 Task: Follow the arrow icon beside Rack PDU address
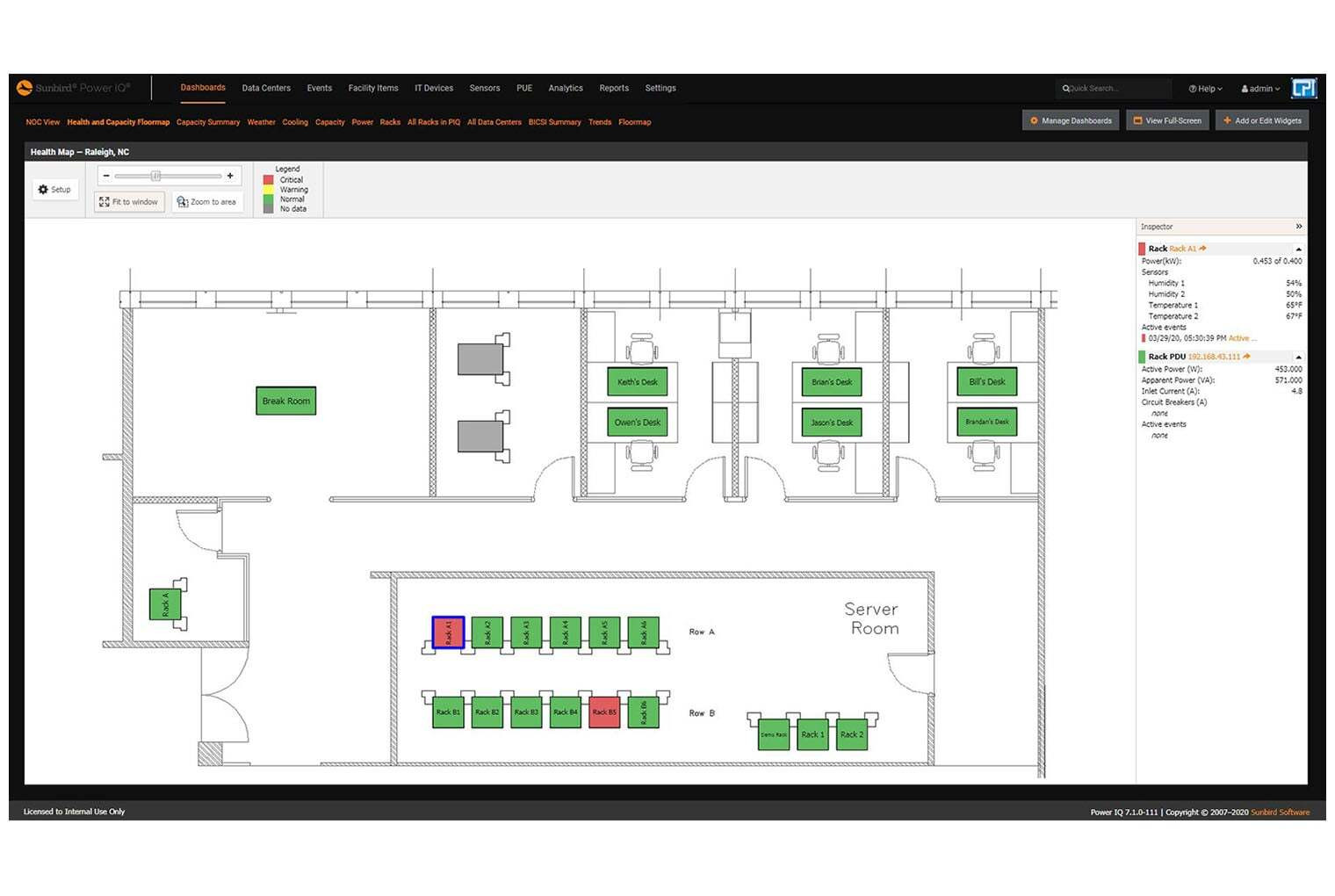(x=1247, y=357)
